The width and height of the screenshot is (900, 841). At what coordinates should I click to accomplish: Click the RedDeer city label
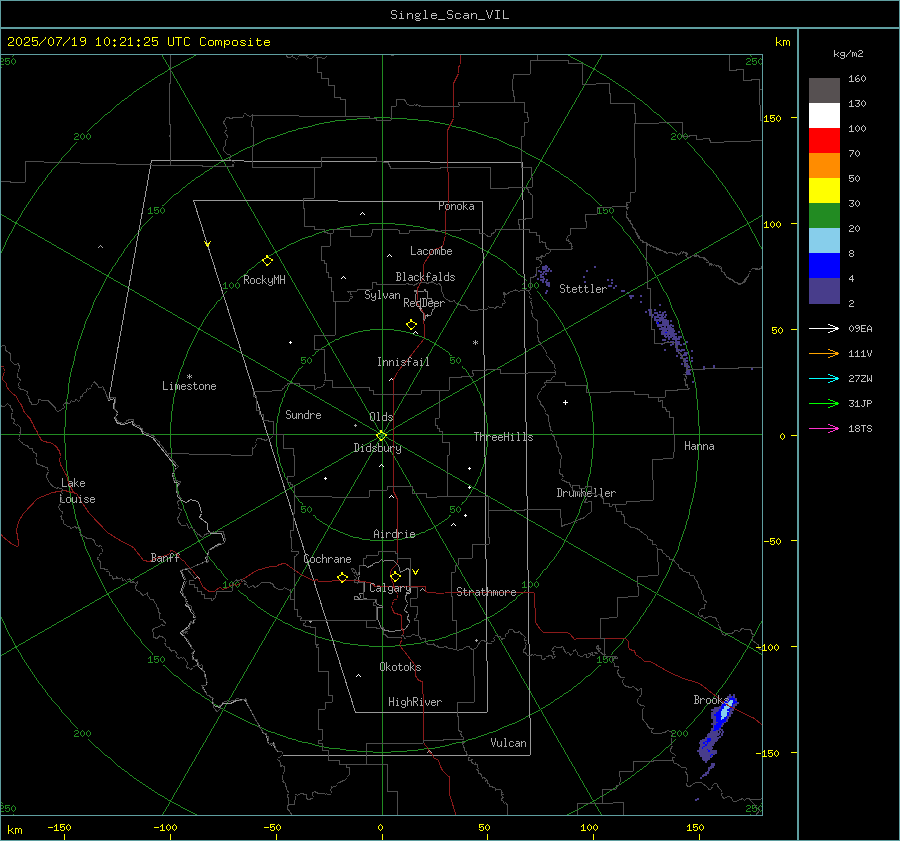click(x=424, y=303)
